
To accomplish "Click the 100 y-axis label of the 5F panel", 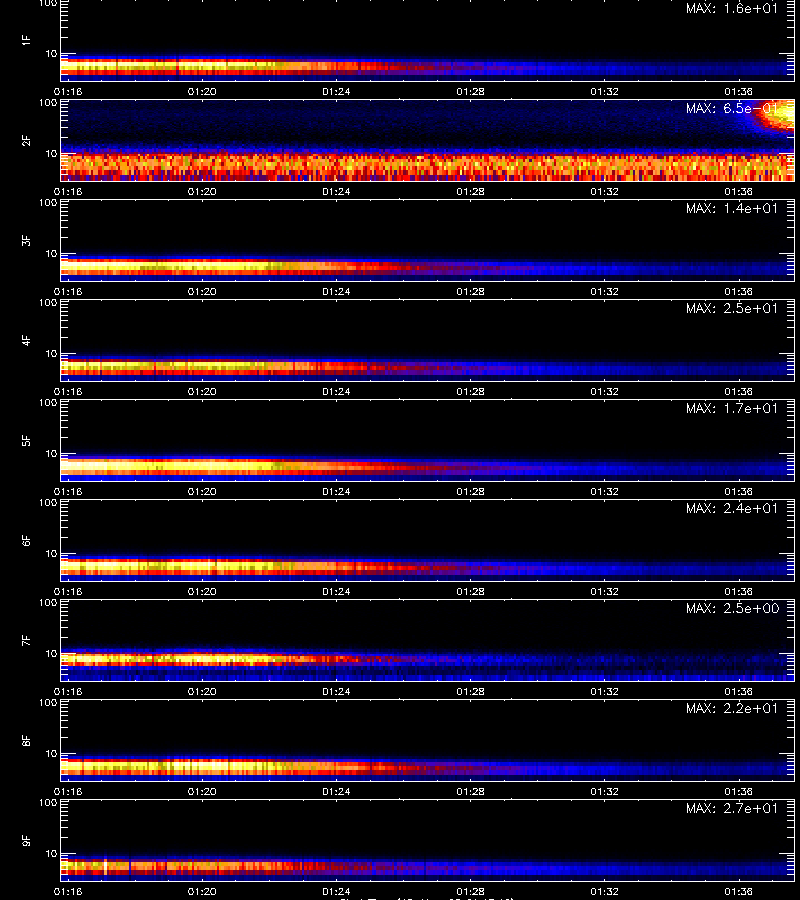I will [48, 403].
